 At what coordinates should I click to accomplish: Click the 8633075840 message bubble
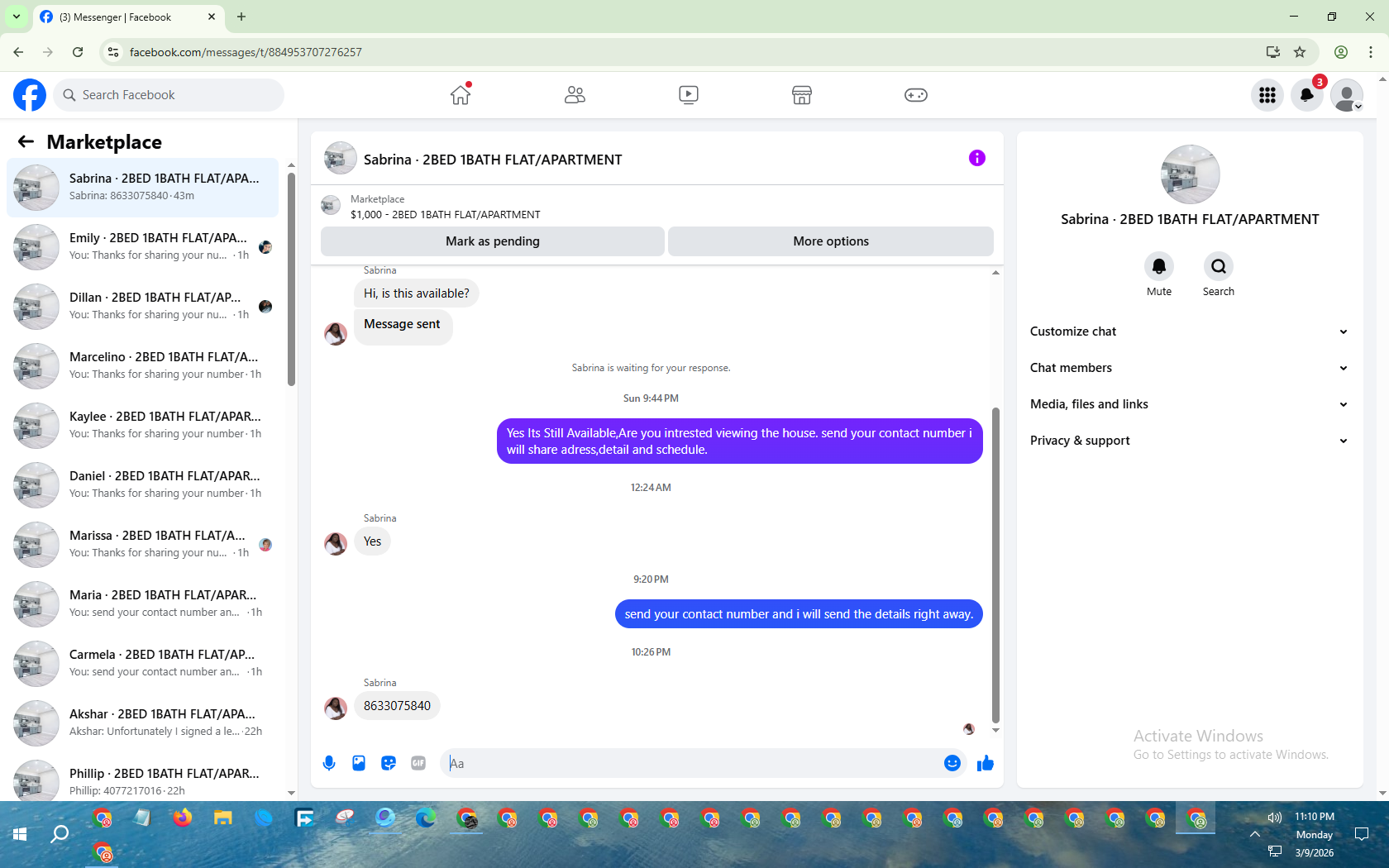[x=397, y=706]
